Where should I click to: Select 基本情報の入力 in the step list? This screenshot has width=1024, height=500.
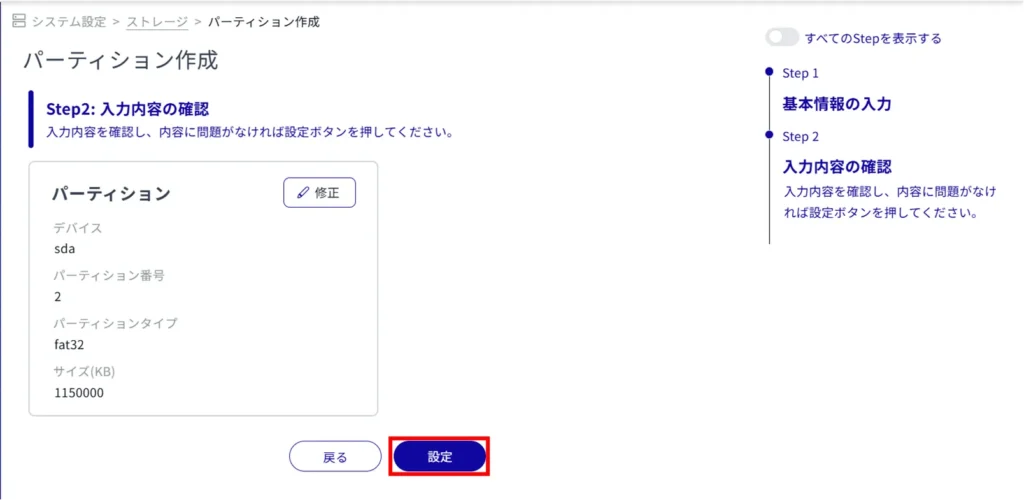836,104
